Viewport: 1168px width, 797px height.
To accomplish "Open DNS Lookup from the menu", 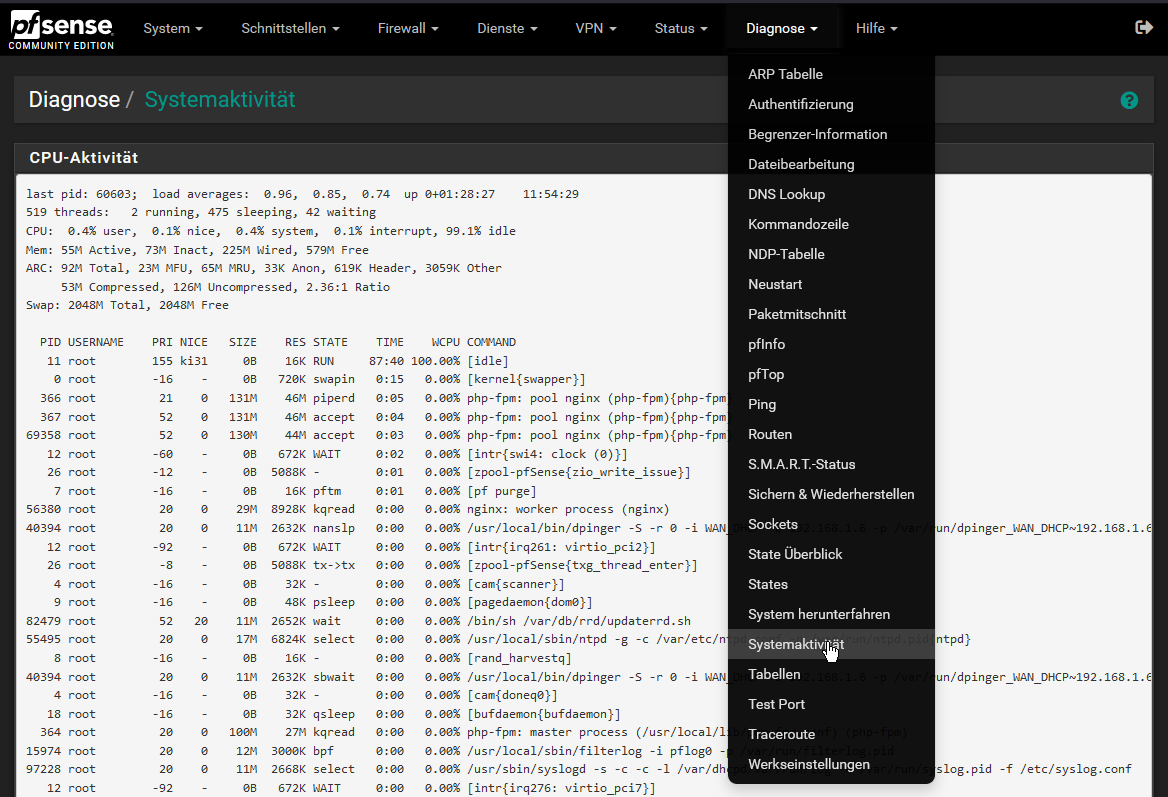I will (831, 194).
